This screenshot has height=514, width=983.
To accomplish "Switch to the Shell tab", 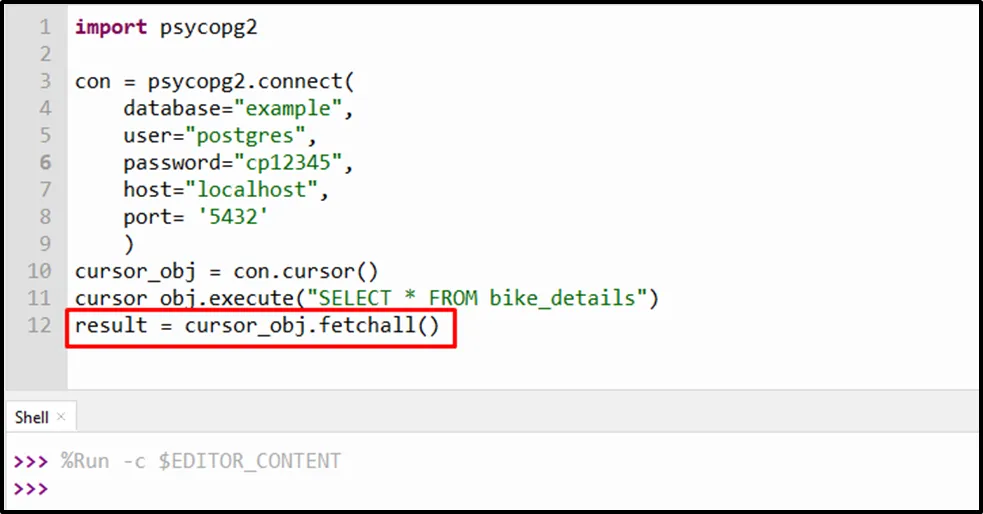I will (x=31, y=417).
